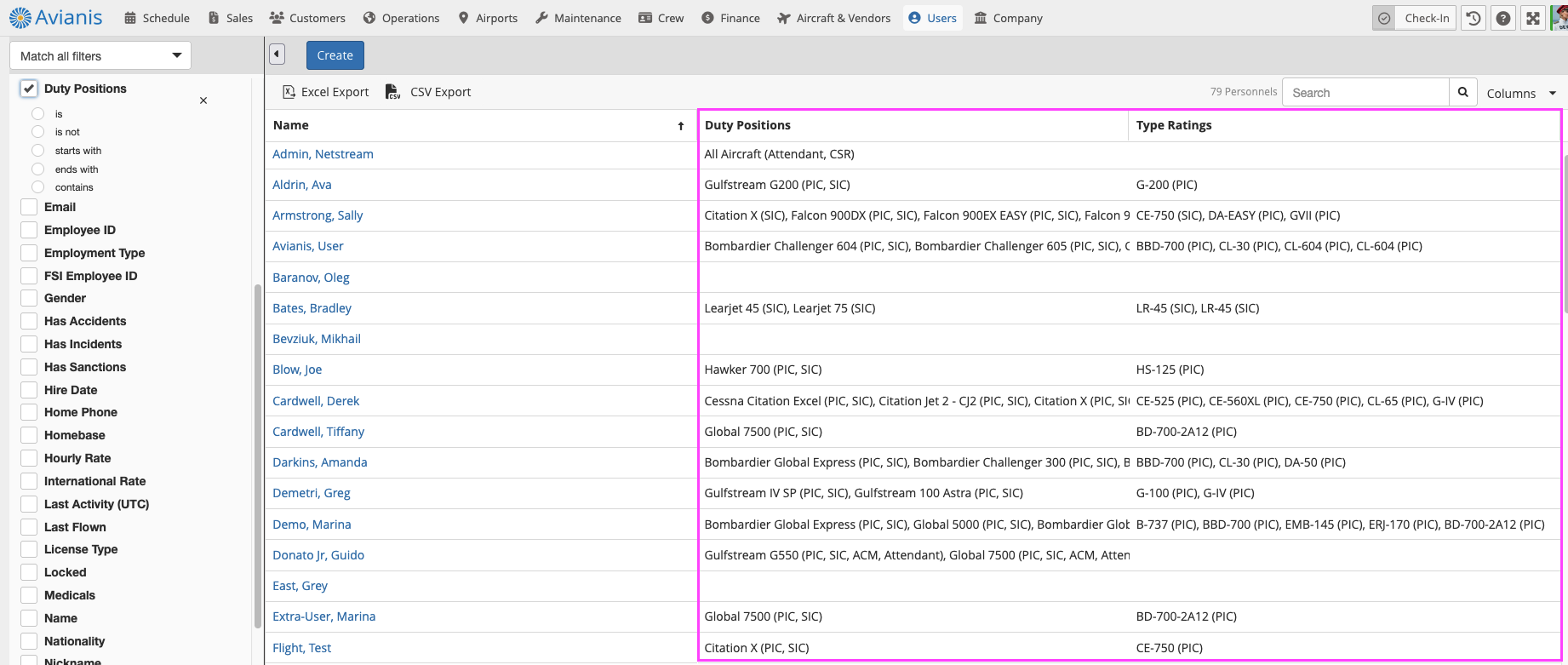Open the help question mark icon

[x=1503, y=18]
